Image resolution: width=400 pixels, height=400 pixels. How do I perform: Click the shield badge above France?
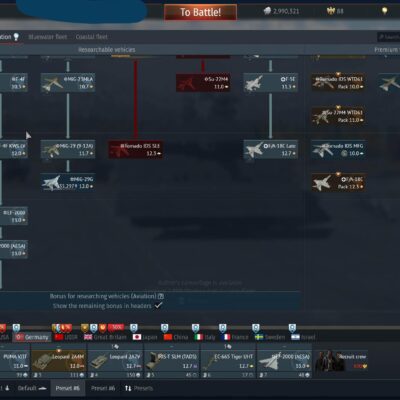223,328
